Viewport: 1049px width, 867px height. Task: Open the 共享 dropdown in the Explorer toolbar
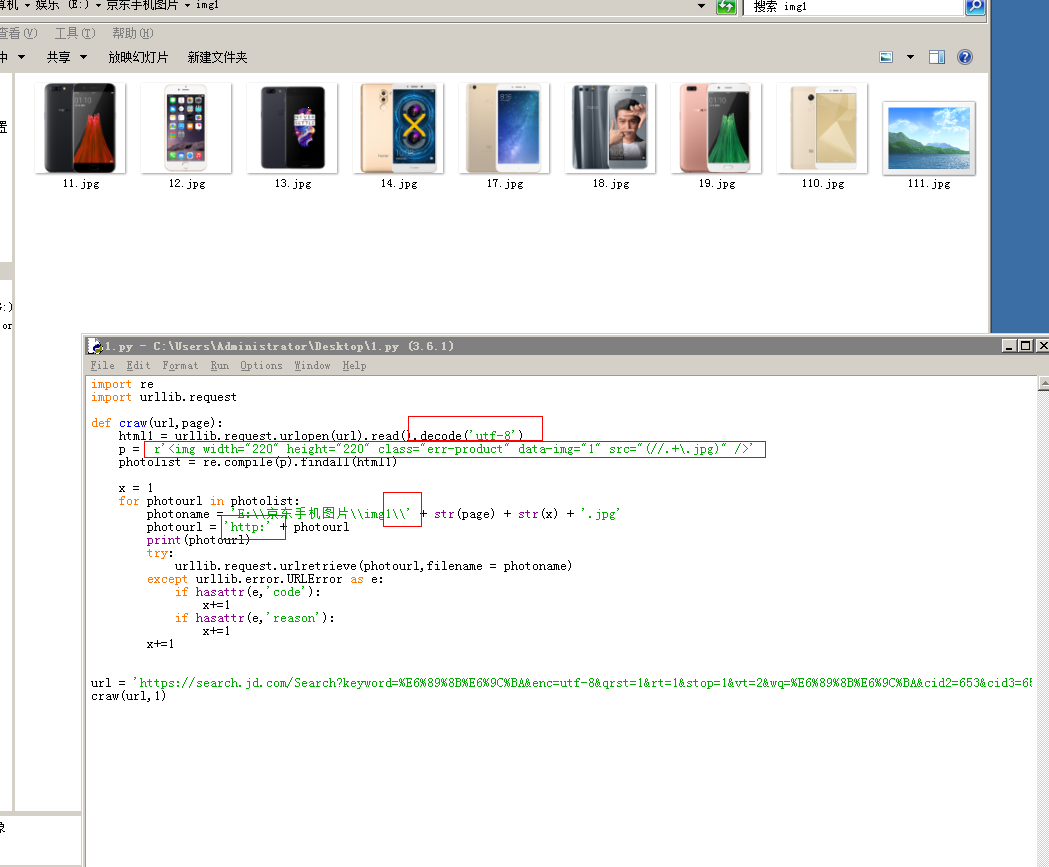[67, 58]
